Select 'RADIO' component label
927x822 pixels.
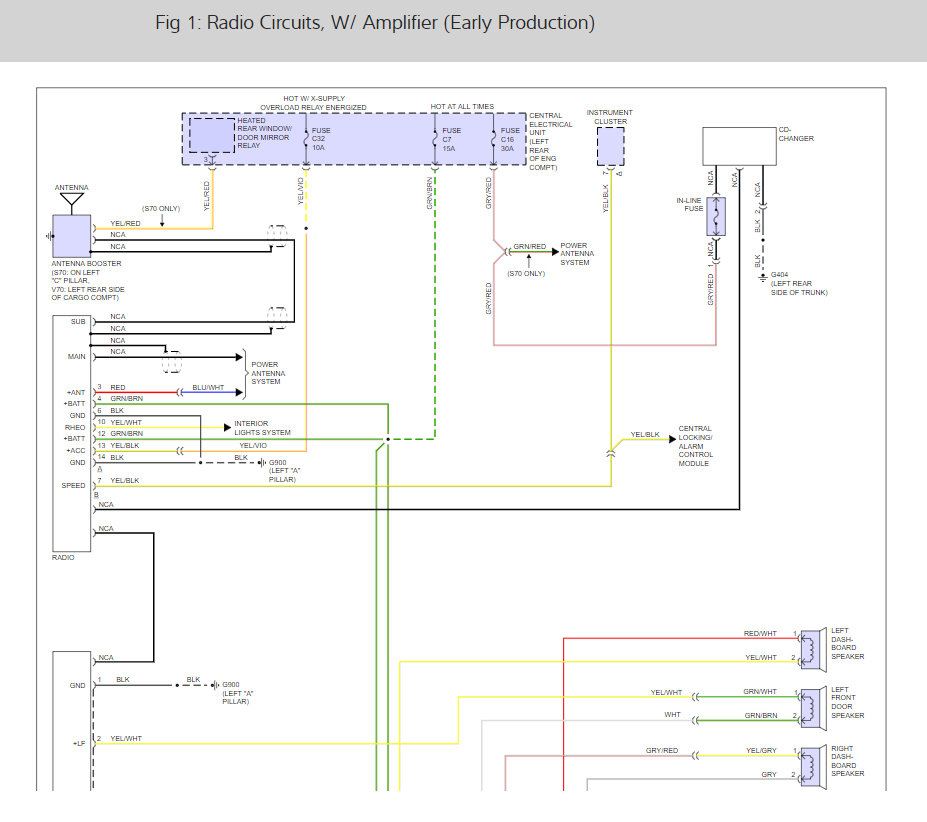[x=63, y=557]
